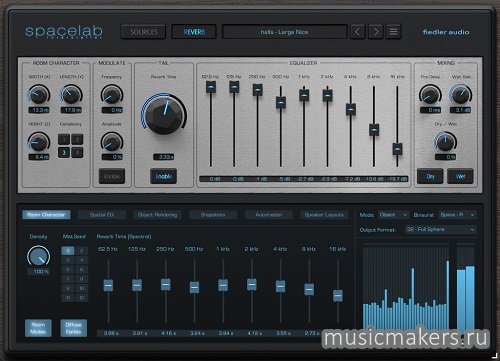Toggle the Tail Enable button
The image size is (500, 361).
tap(164, 176)
